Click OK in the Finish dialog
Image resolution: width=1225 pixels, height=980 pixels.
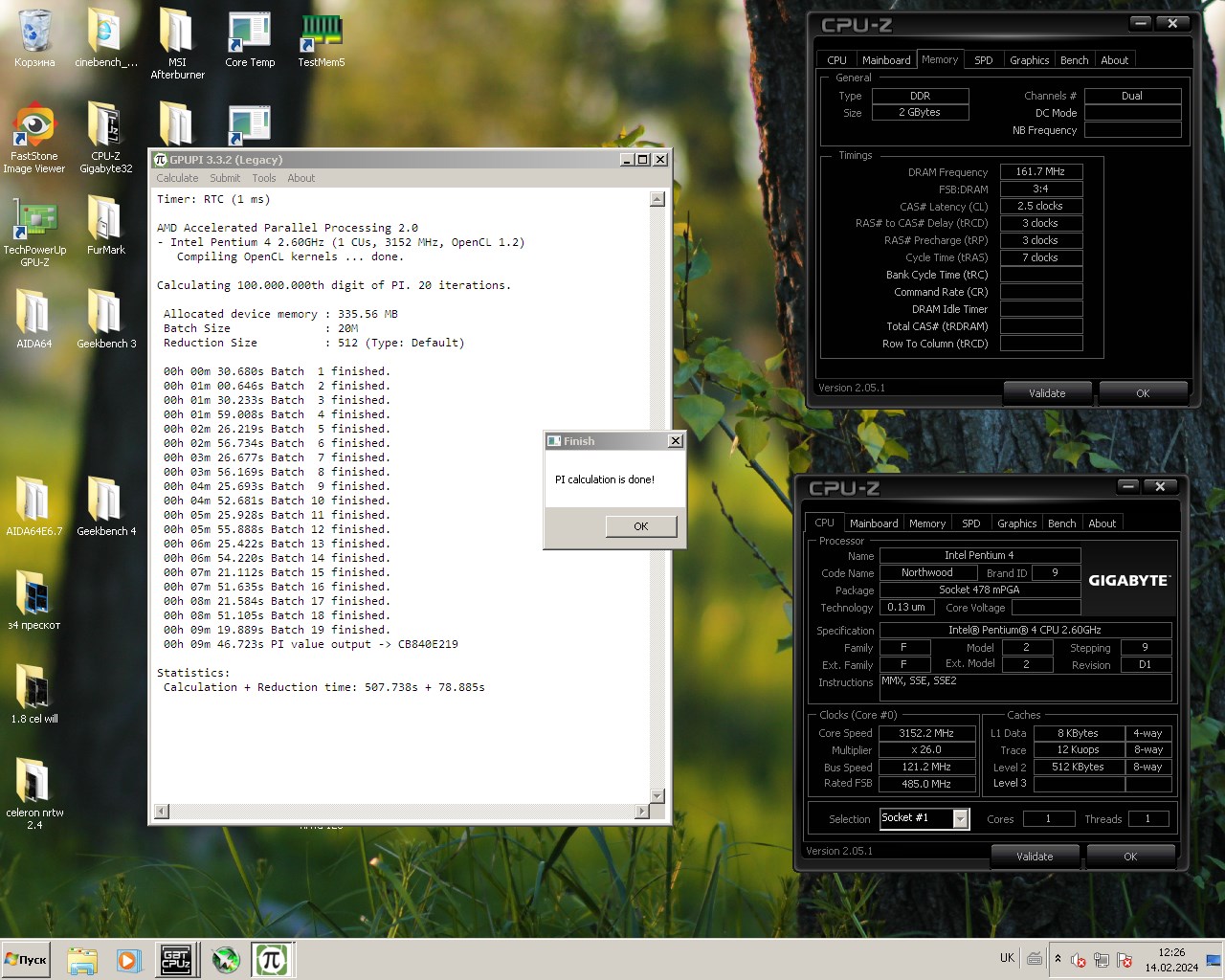click(641, 526)
